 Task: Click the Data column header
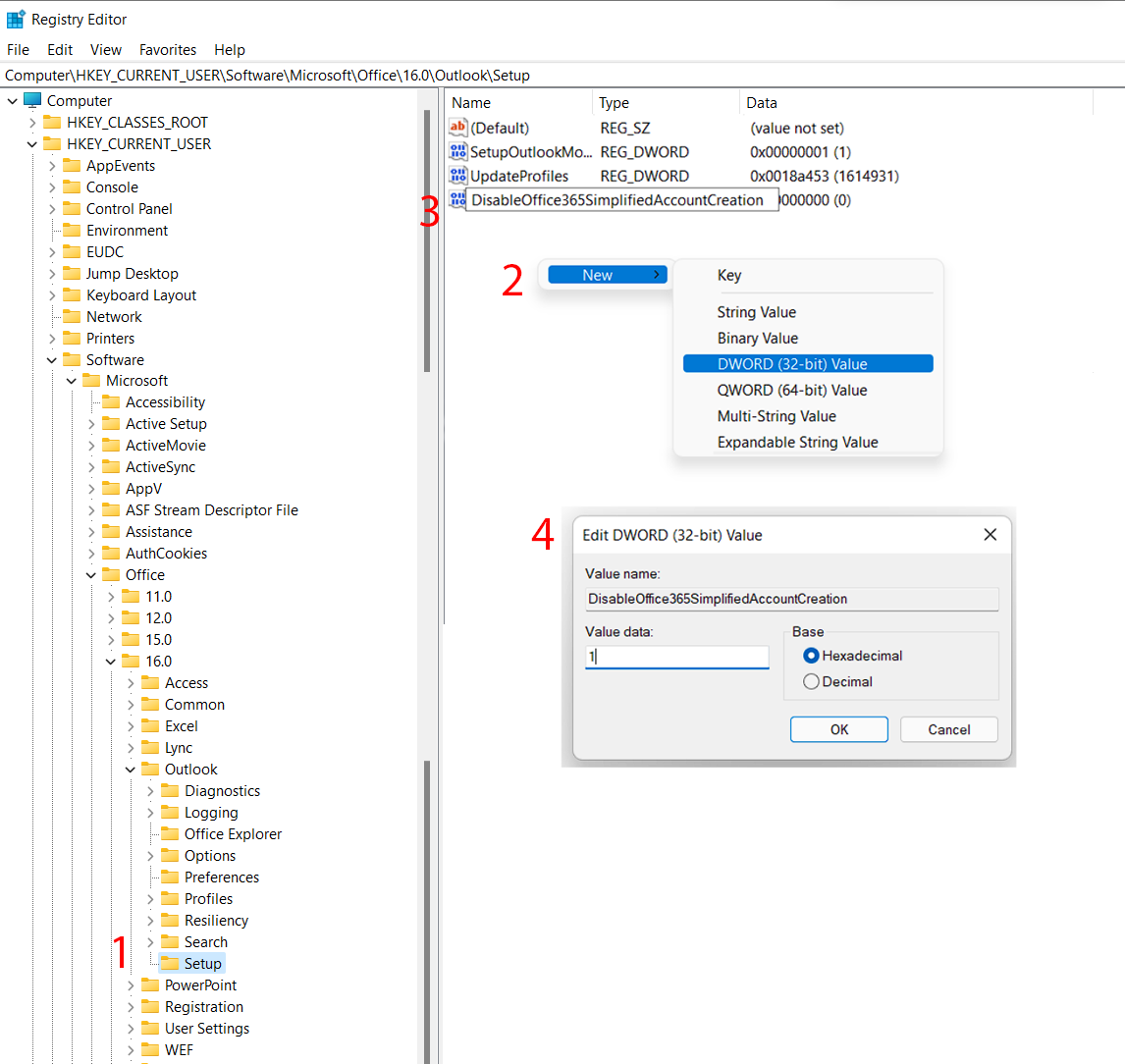tap(916, 103)
